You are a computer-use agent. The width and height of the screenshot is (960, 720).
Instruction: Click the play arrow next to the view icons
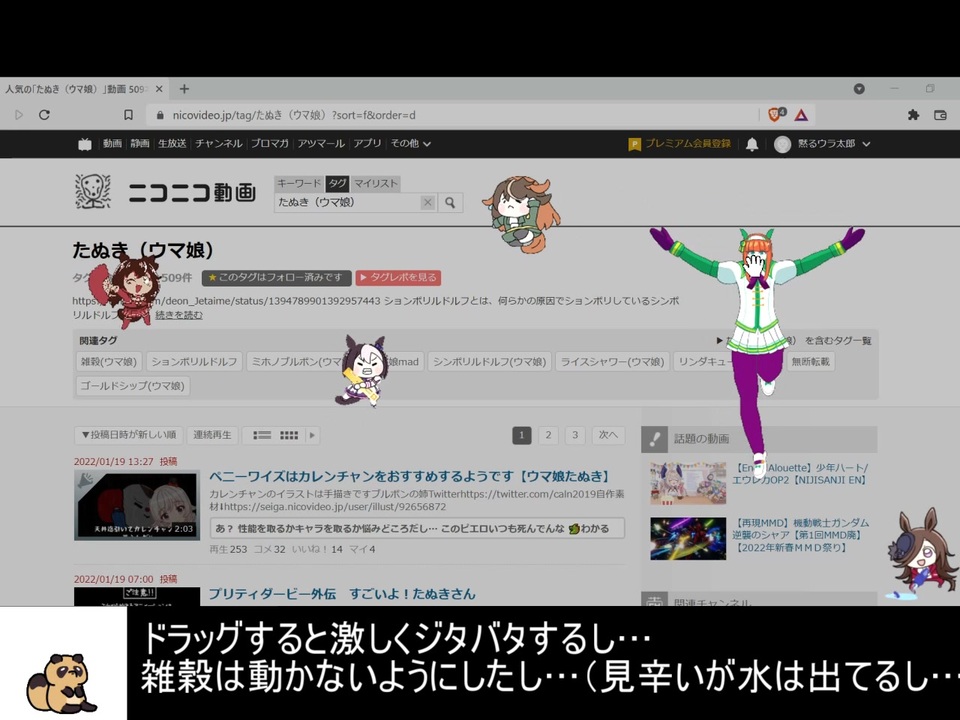(x=312, y=435)
